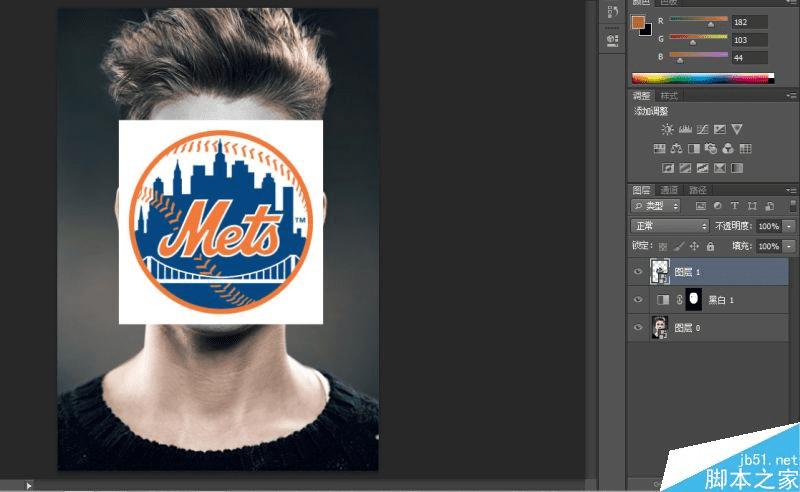The height and width of the screenshot is (492, 800).
Task: Add a Curves adjustment layer
Action: point(703,129)
